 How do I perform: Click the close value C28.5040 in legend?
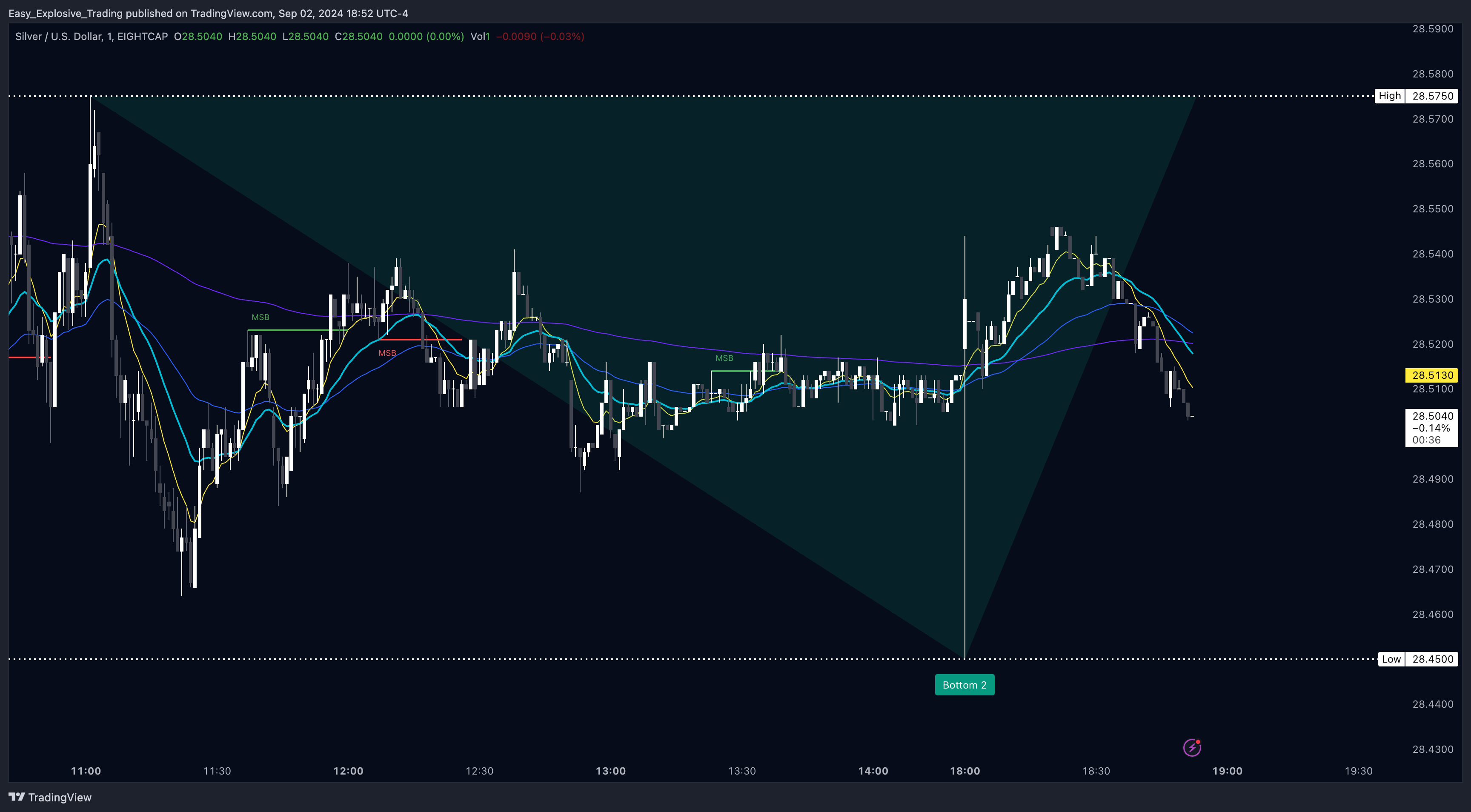point(359,37)
